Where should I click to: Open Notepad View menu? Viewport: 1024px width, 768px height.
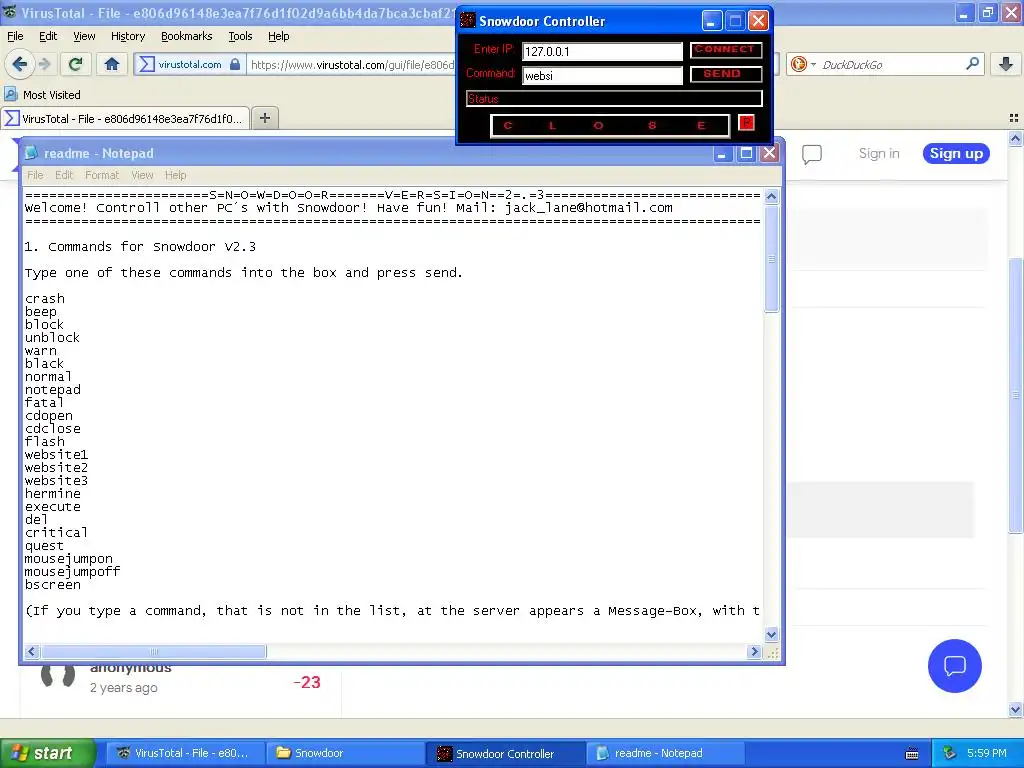point(142,175)
